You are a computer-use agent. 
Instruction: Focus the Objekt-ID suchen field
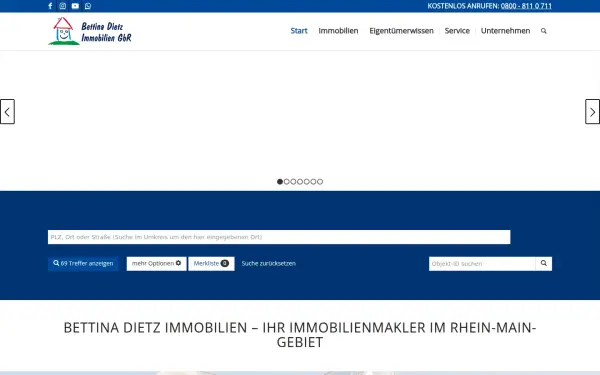tap(482, 264)
